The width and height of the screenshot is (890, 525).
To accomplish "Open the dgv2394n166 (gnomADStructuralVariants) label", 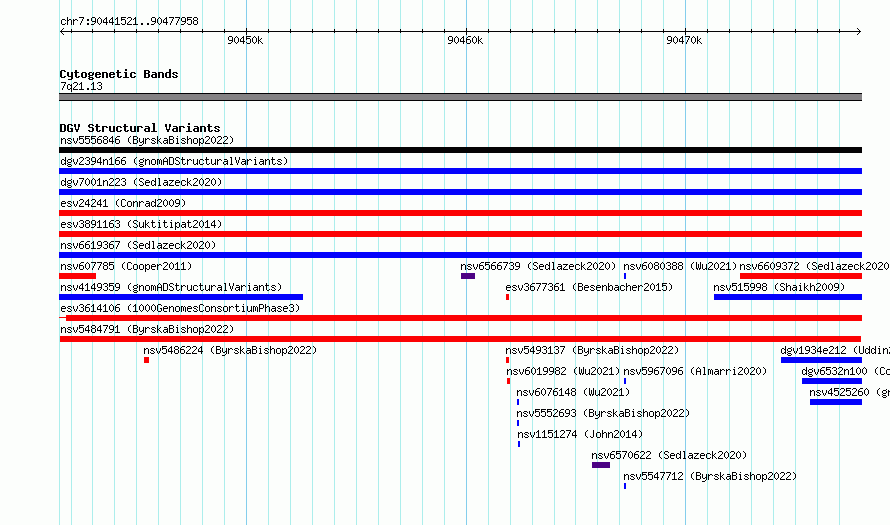I will tap(174, 161).
